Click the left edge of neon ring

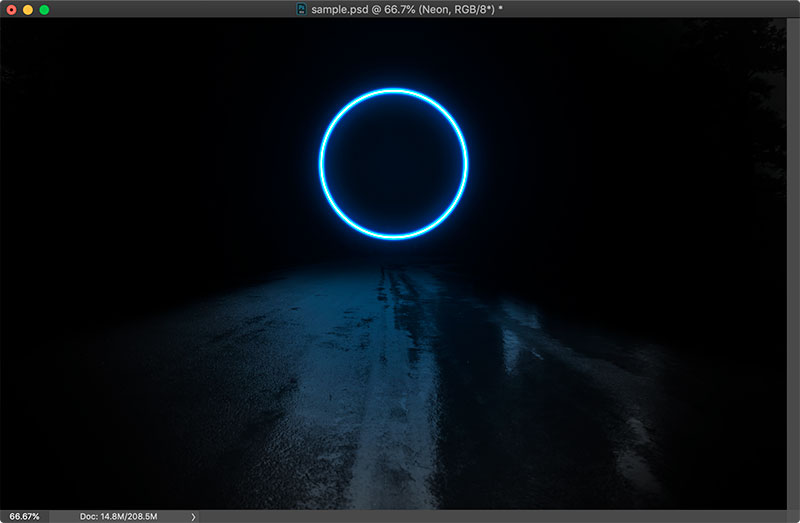(322, 163)
